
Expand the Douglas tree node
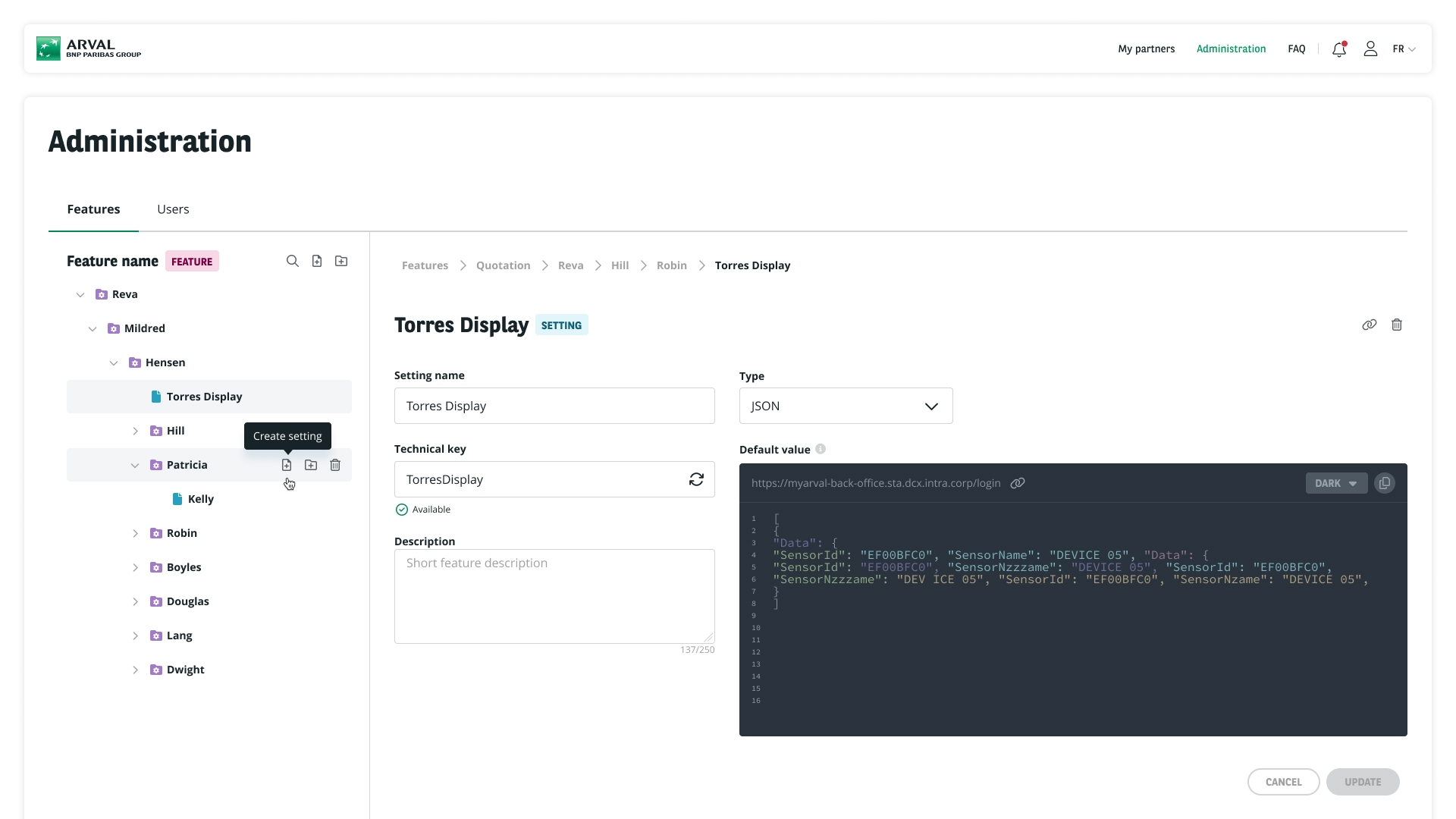(135, 601)
